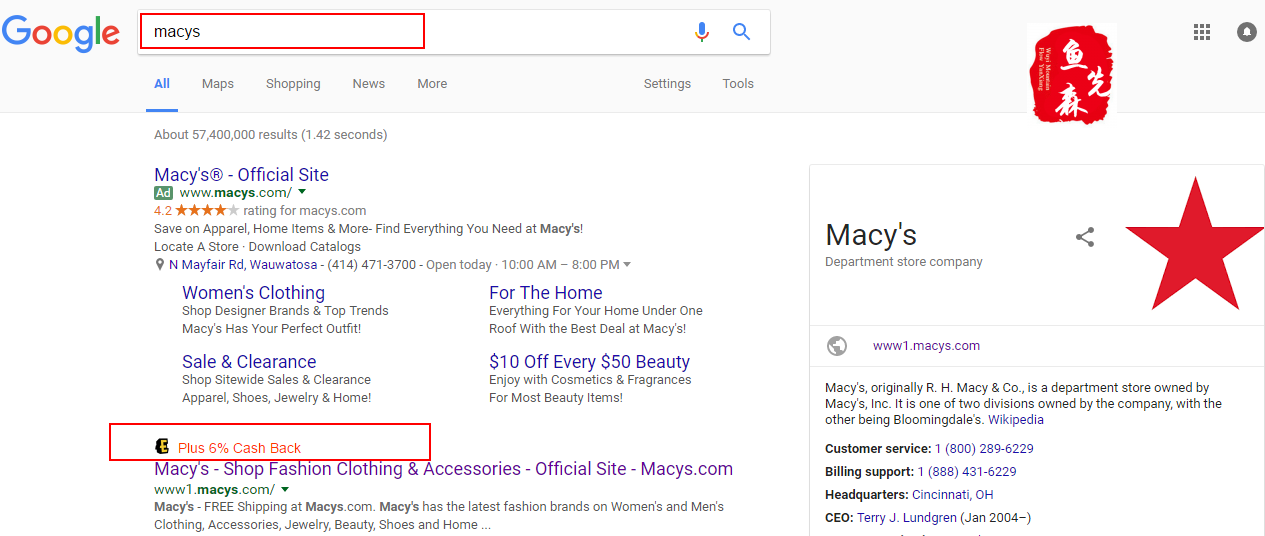This screenshot has height=536, width=1265.
Task: Click the Cincinnati, OH headquarters link
Action: 953,495
